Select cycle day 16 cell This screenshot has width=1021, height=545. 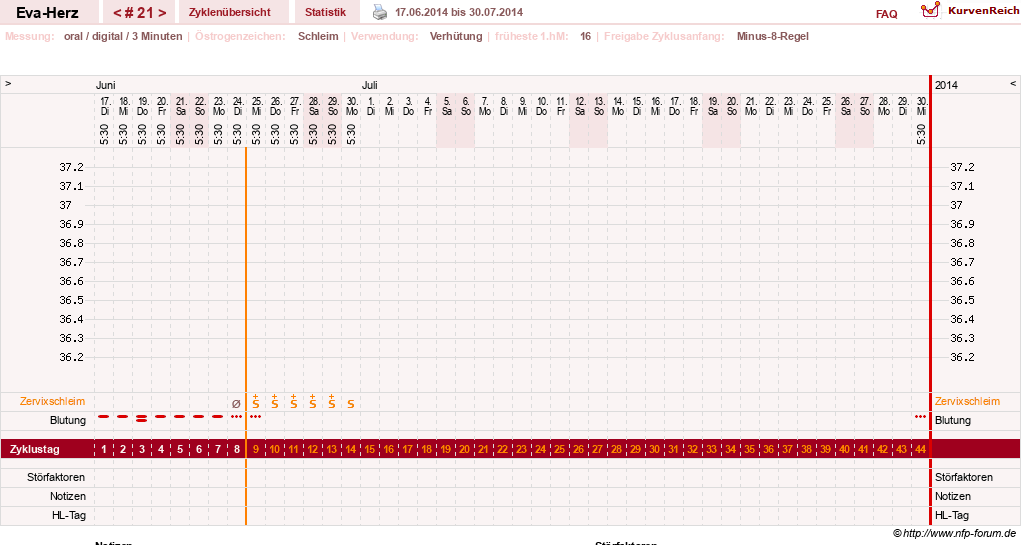pos(389,449)
